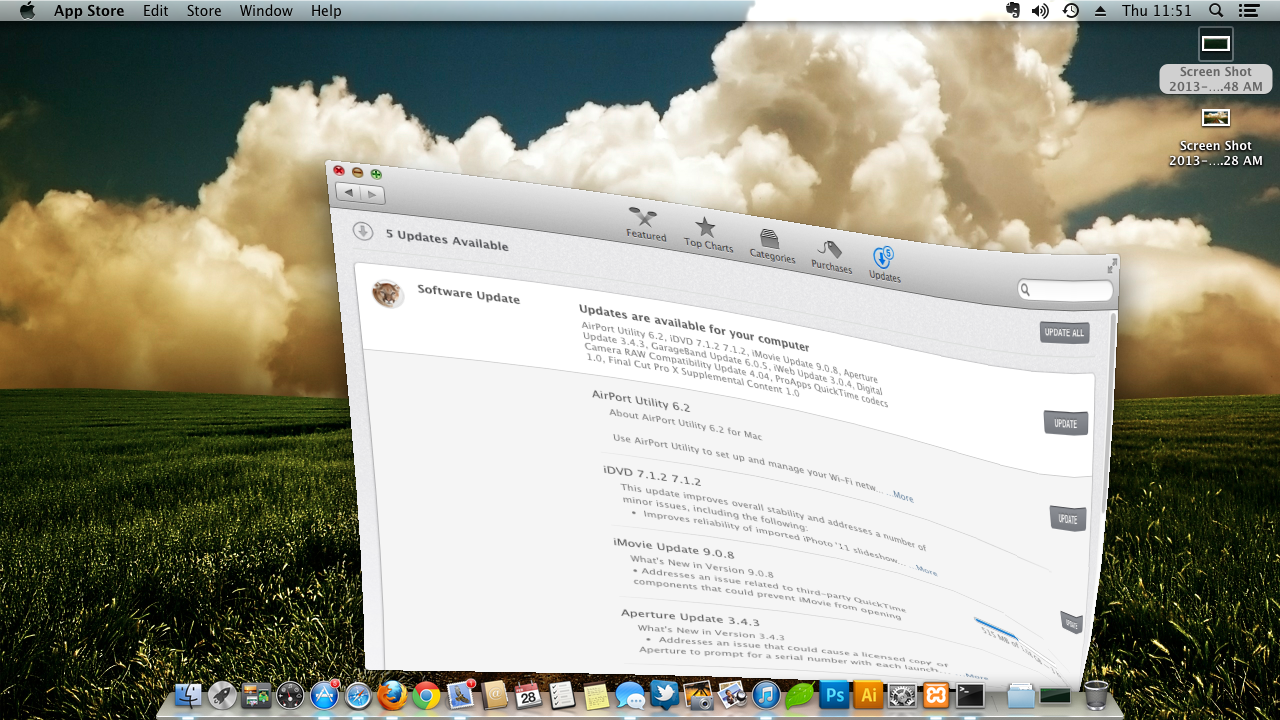Screen dimensions: 1280x720
Task: Launch XAMPP from the Dock
Action: (935, 695)
